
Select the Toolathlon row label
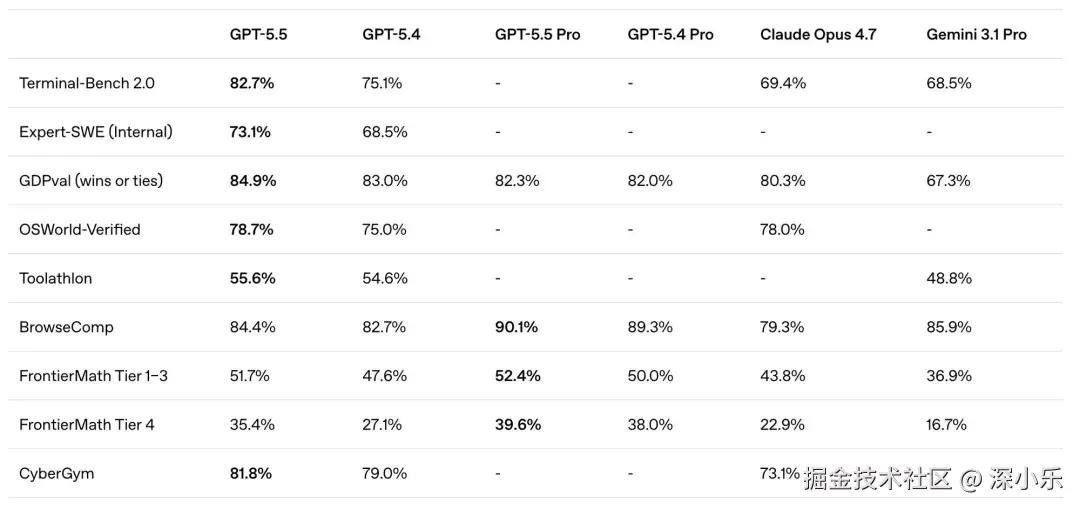(56, 278)
